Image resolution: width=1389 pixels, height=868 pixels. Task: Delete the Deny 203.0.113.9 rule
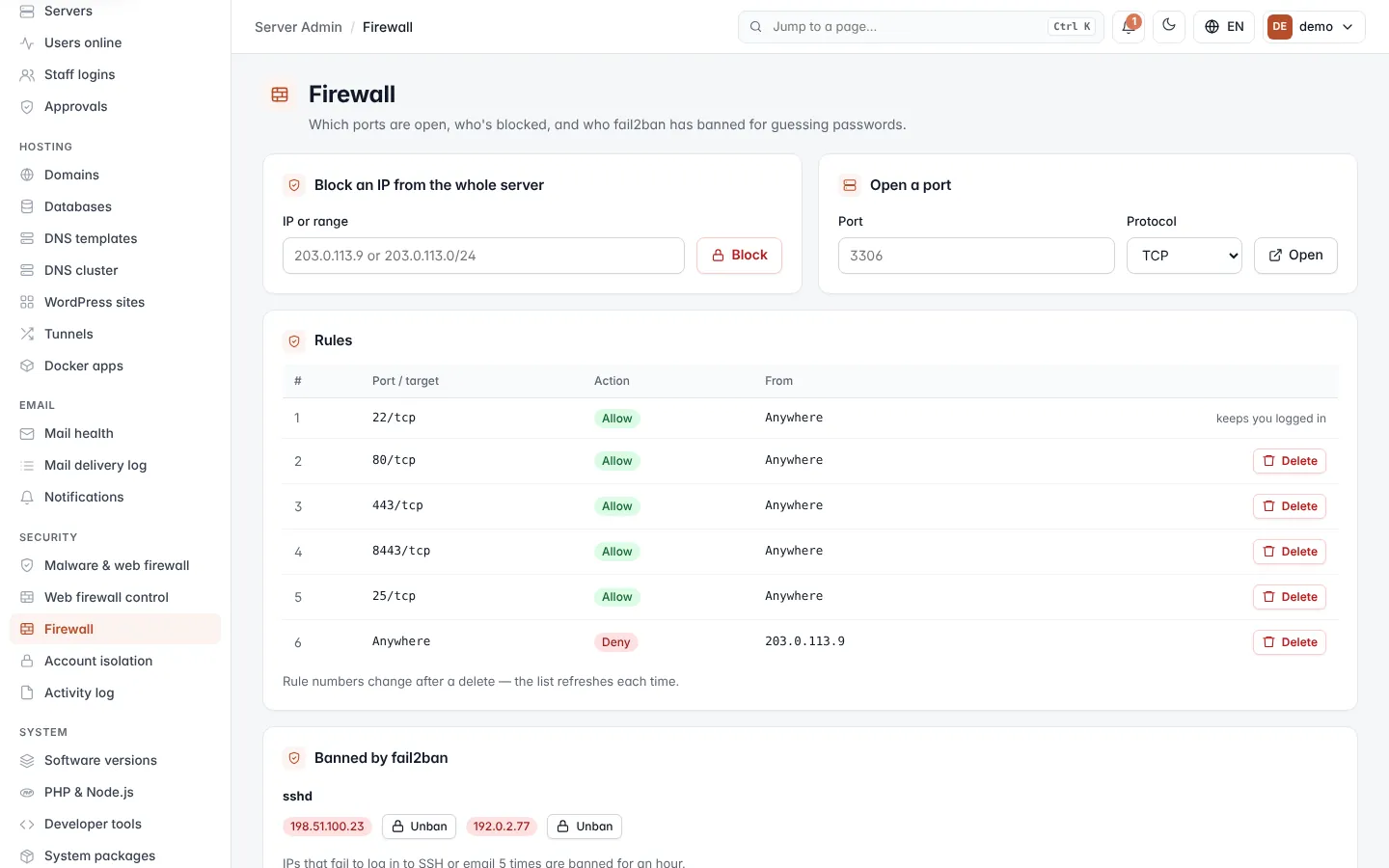[1290, 642]
